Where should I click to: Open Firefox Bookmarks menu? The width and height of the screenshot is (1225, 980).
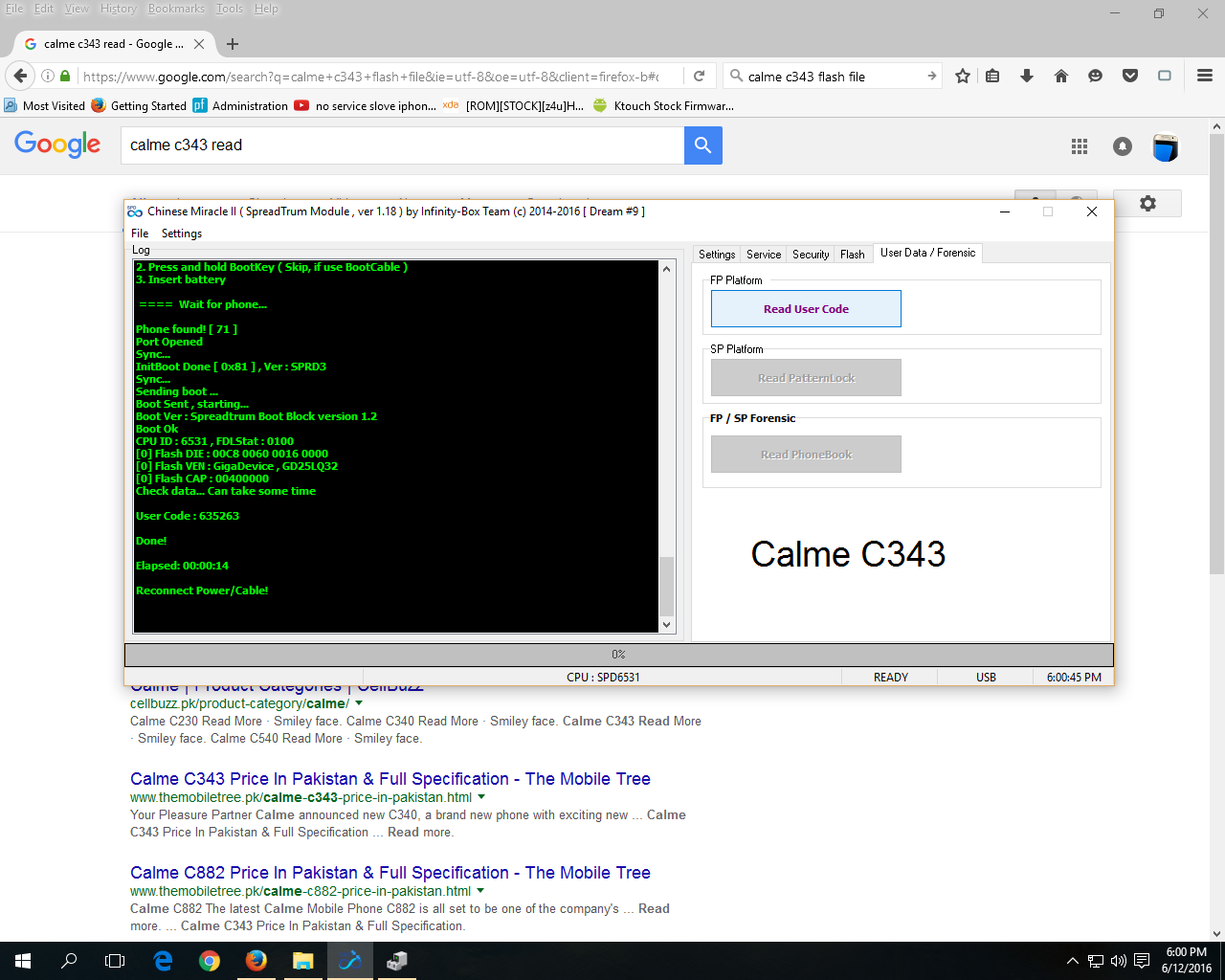176,9
